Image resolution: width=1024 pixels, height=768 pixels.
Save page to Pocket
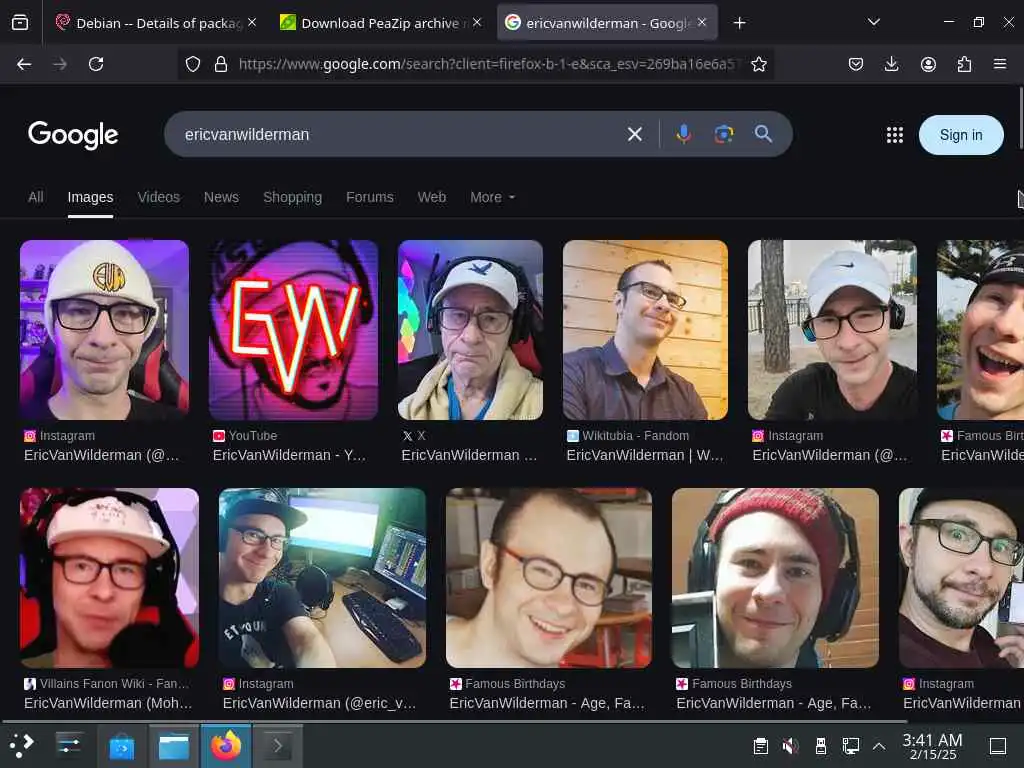(856, 64)
